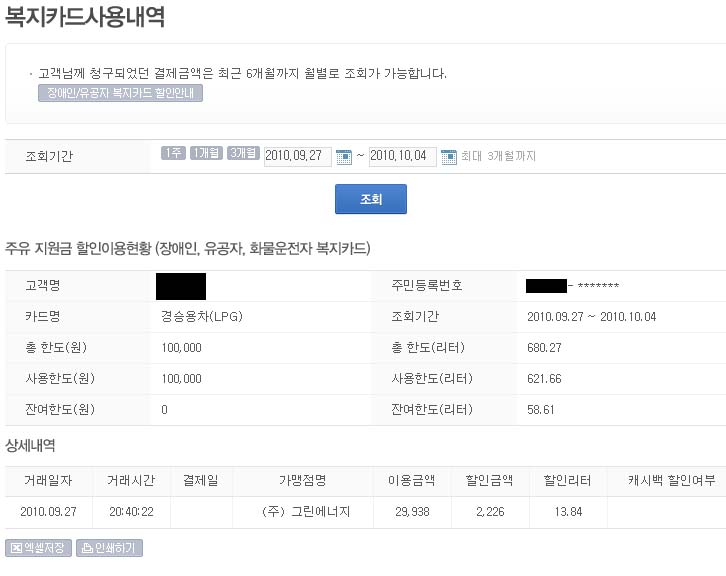
Task: Open the end date calendar picker icon
Action: point(449,157)
